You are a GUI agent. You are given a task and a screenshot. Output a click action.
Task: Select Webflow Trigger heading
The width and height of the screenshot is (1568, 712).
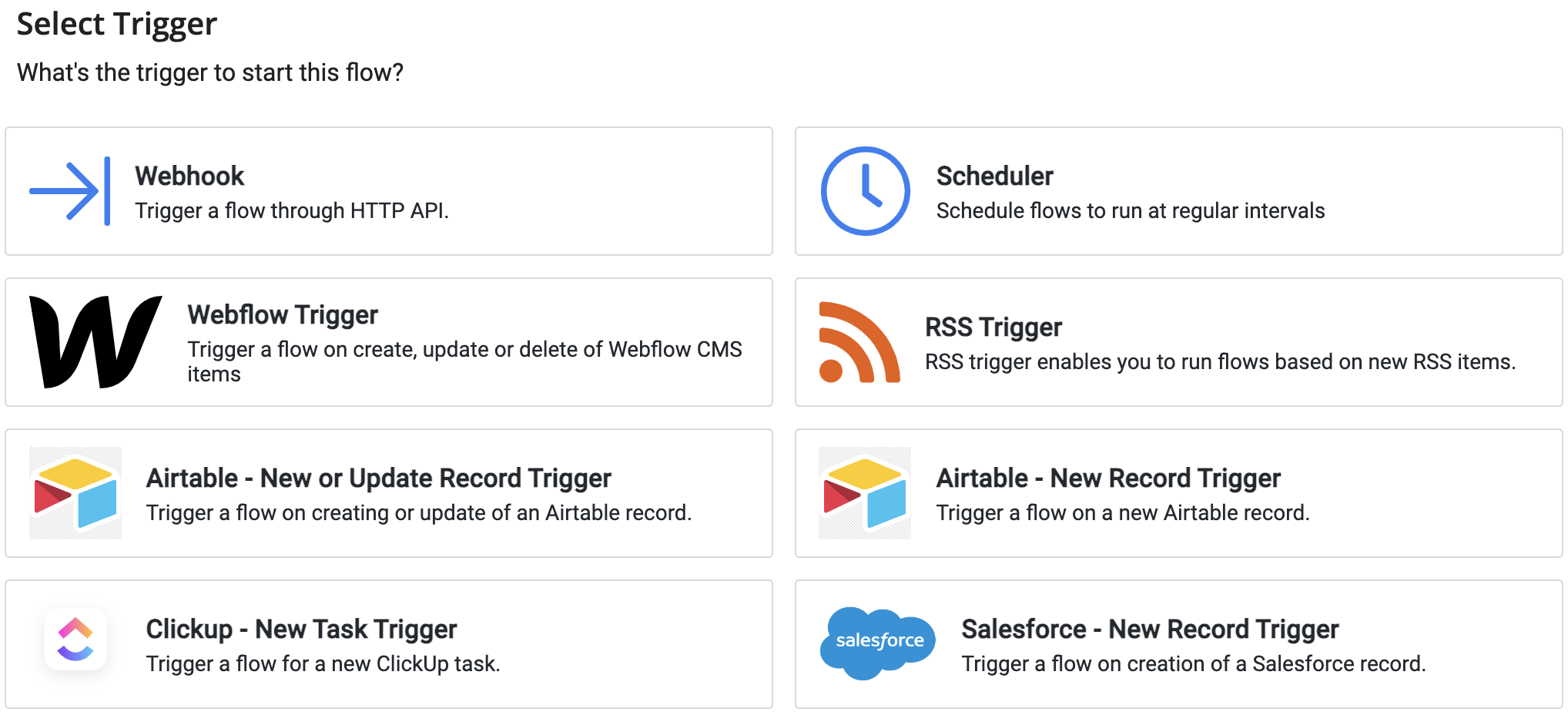coord(283,314)
